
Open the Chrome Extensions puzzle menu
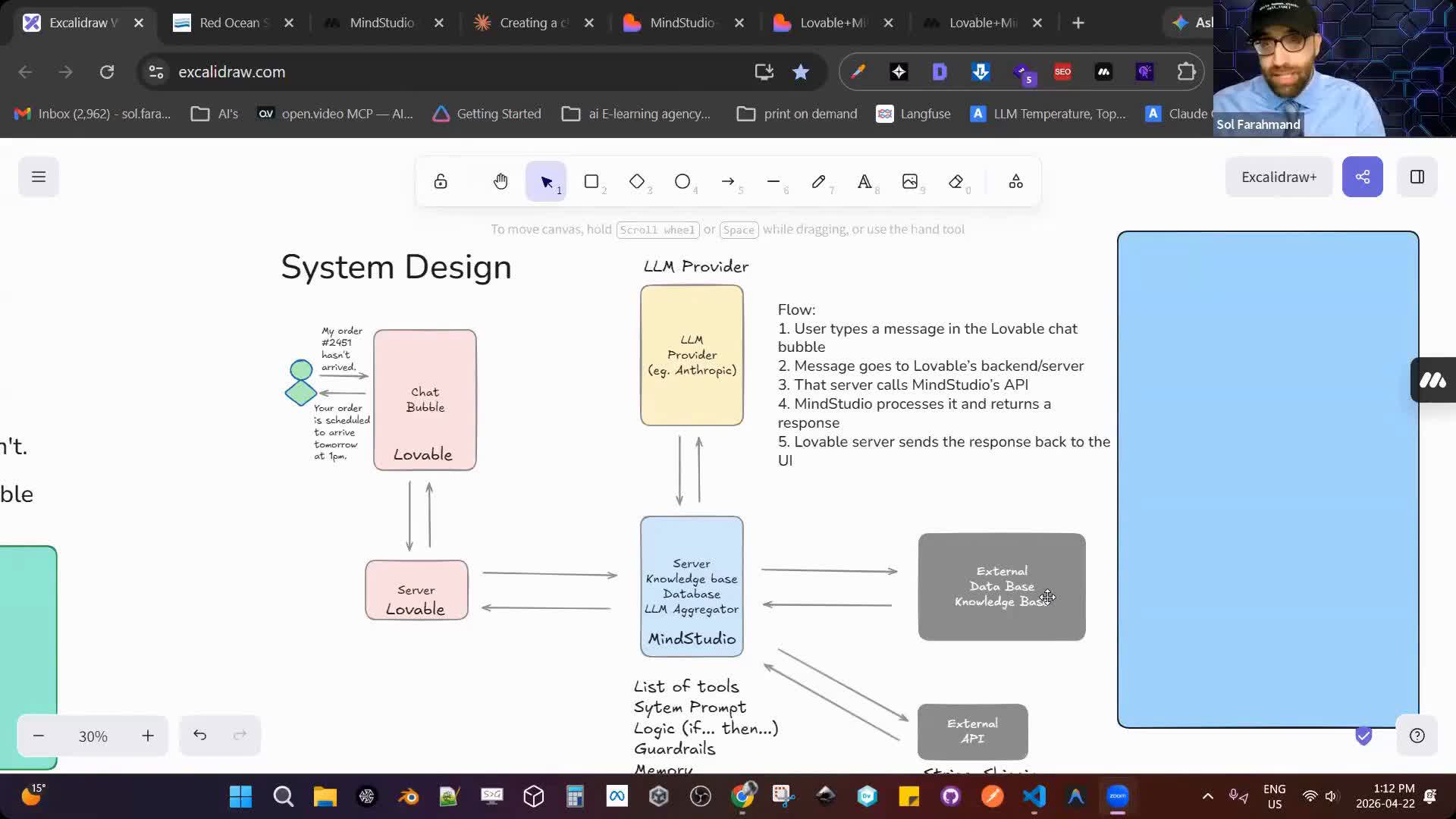click(1186, 72)
